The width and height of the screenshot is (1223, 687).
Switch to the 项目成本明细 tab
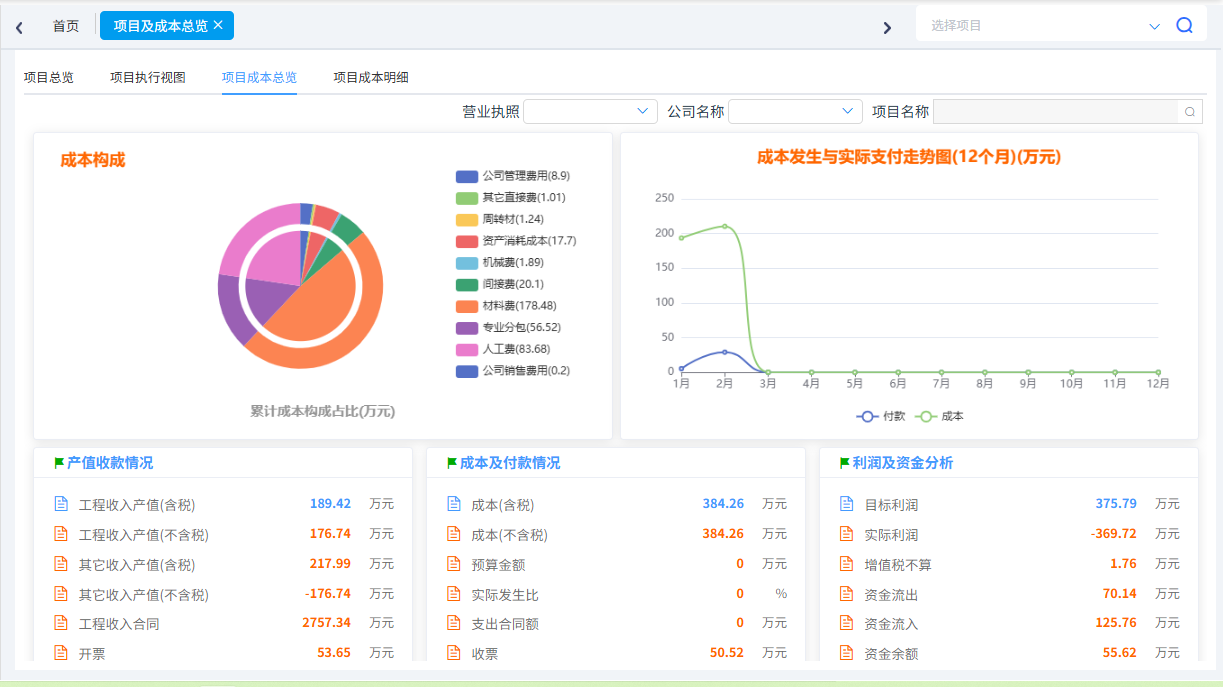(x=369, y=76)
